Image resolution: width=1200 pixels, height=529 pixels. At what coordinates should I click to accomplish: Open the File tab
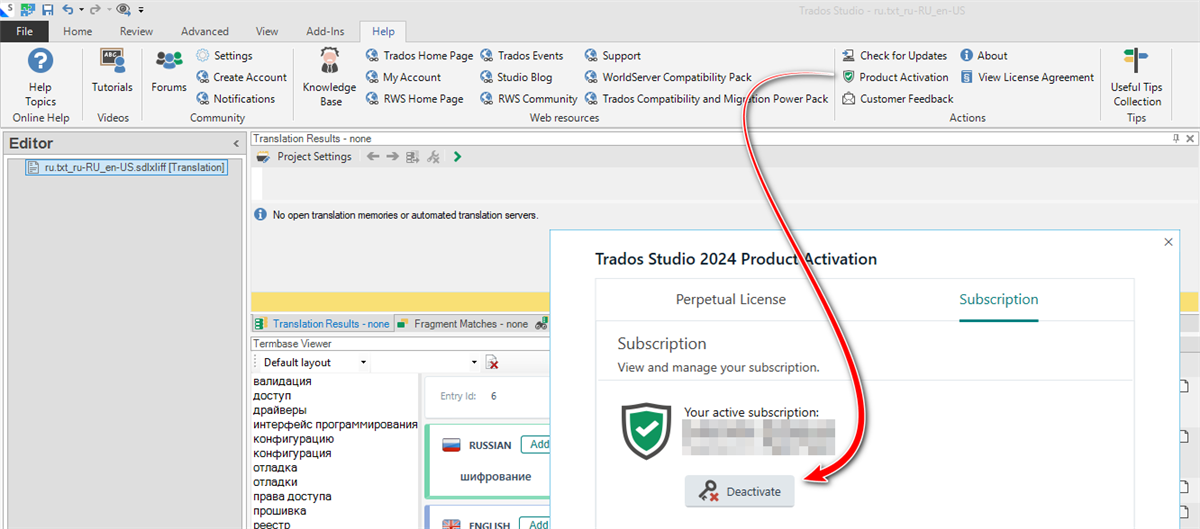(24, 31)
